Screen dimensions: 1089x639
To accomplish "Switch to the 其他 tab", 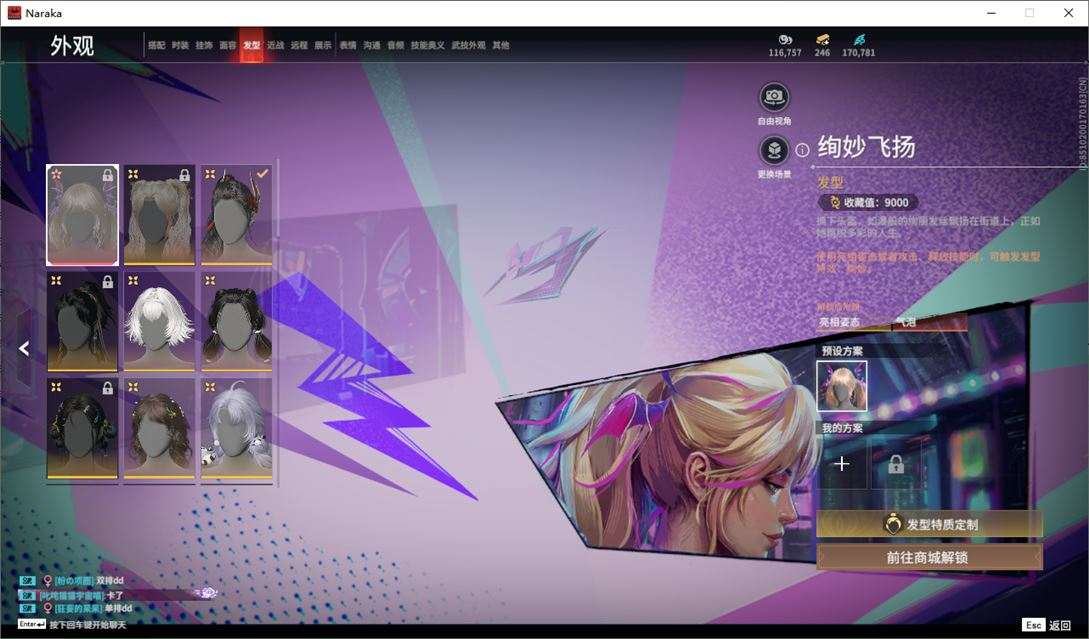I will (x=501, y=45).
